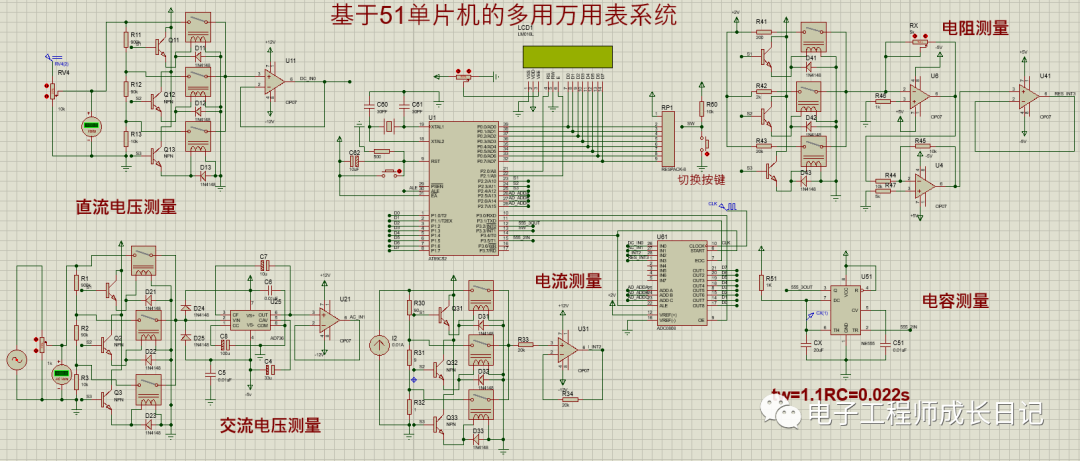
Task: Click the U11 OP07 op-amp symbol
Action: pos(273,81)
